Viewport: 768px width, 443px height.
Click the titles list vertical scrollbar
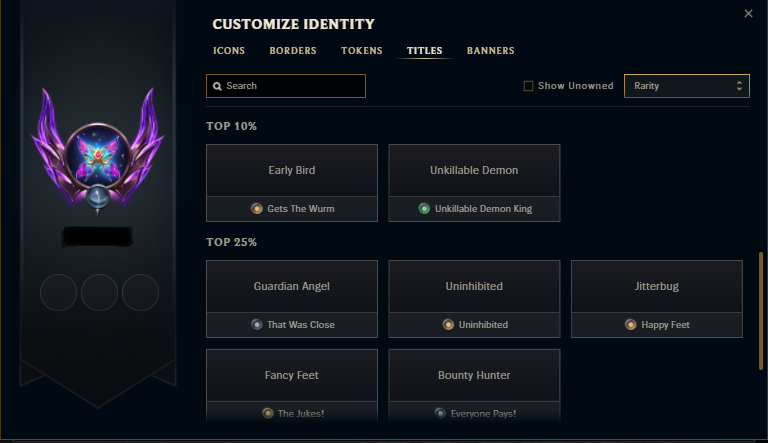(x=761, y=311)
